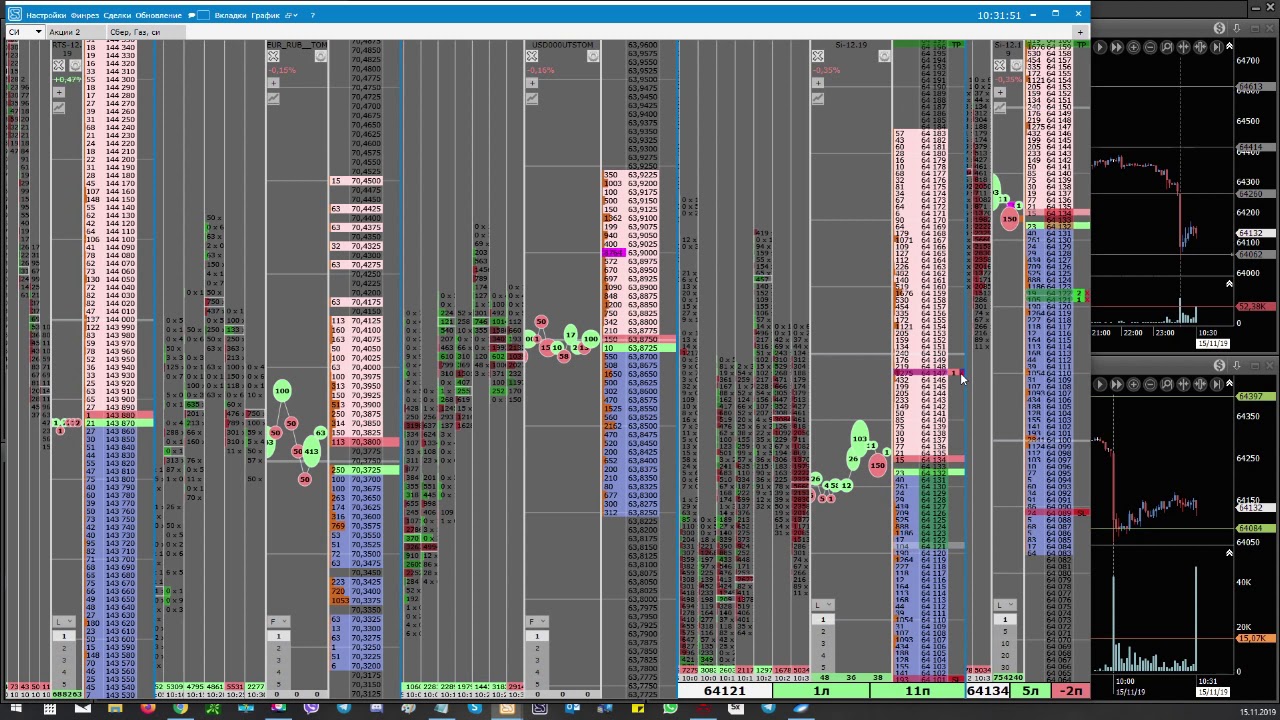Click the plus button in the Si-12.19 panel
1280x720 pixels.
click(817, 83)
